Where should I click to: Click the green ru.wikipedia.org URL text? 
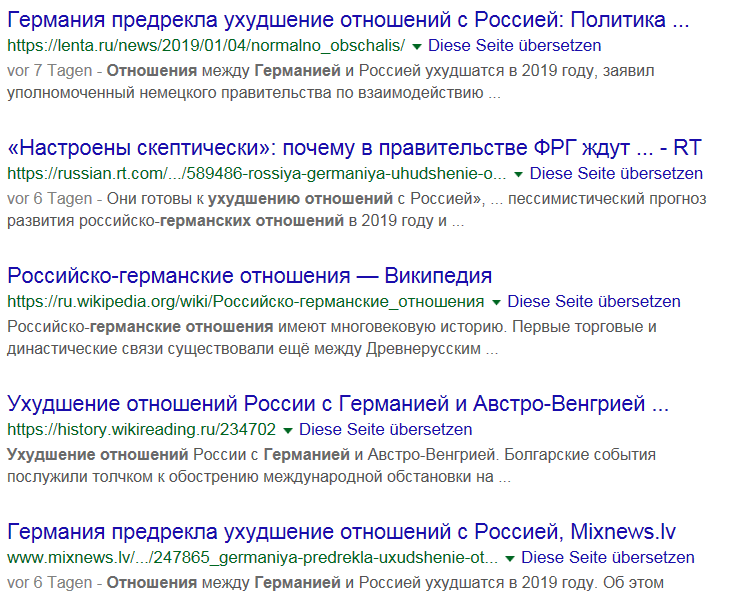tap(245, 302)
